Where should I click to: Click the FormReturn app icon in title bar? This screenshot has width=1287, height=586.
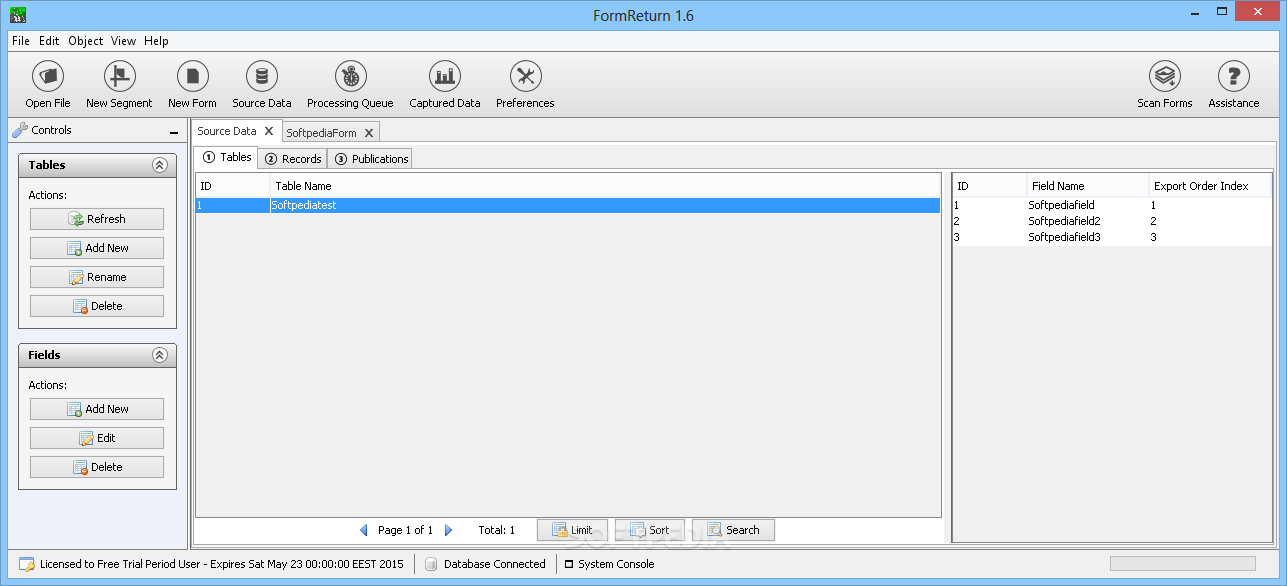(x=17, y=15)
